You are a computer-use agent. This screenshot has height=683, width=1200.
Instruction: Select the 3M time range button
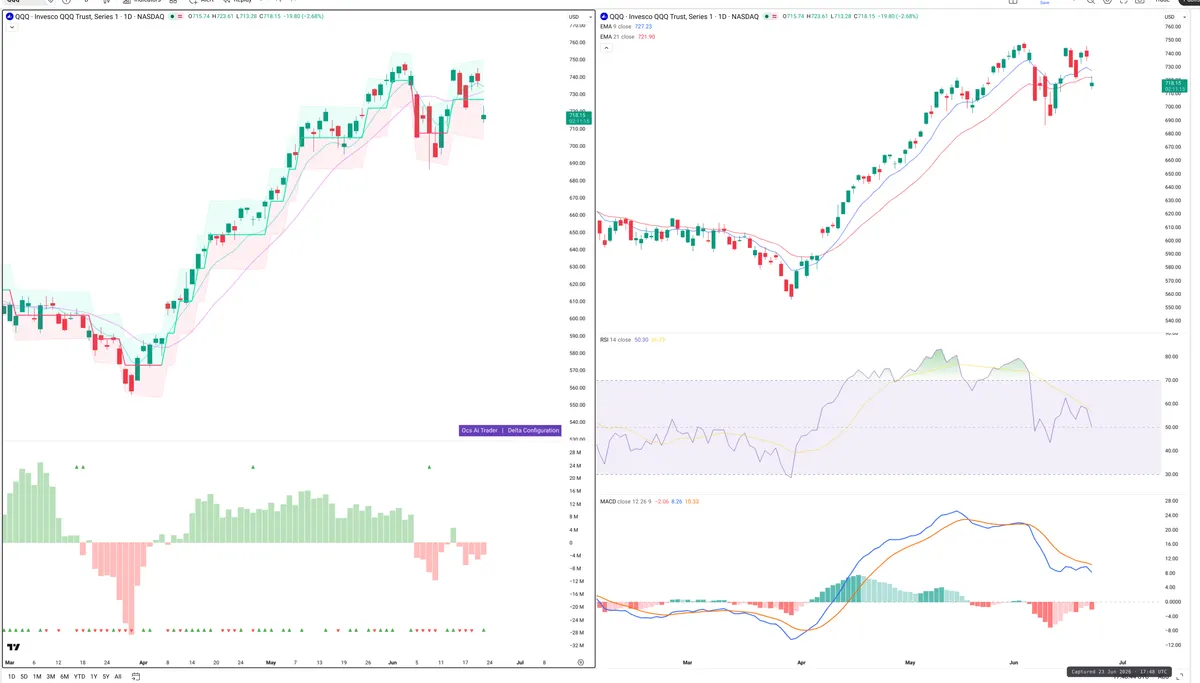tap(51, 677)
